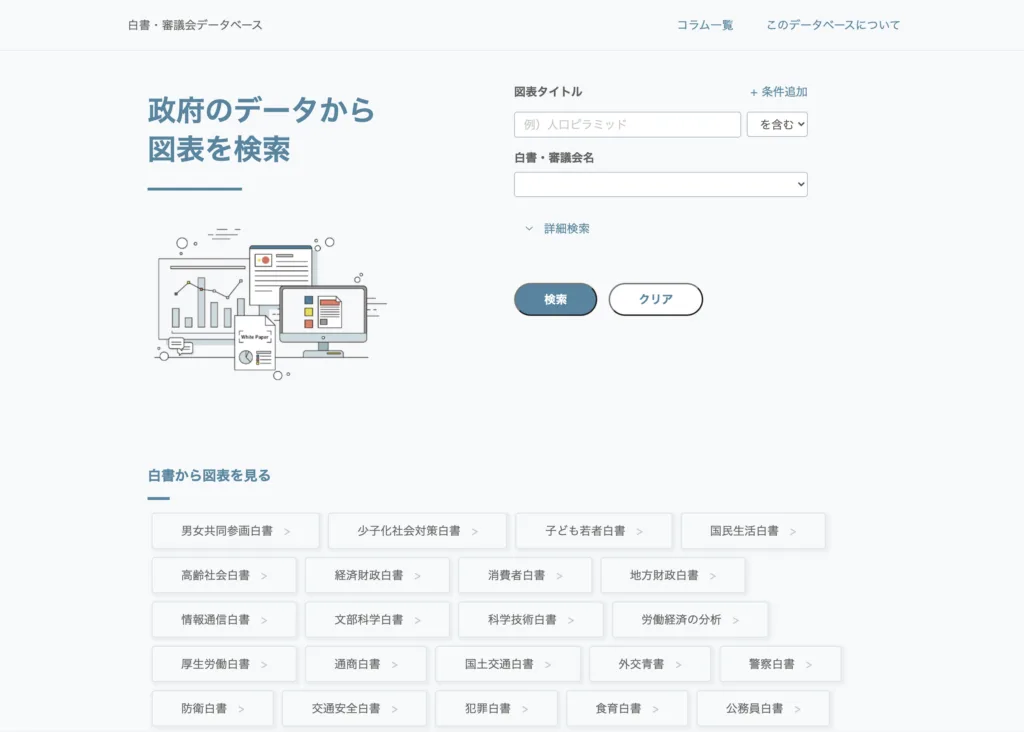Screen dimensions: 1024x732
Task: Open 地方財政白書
Action: click(673, 575)
